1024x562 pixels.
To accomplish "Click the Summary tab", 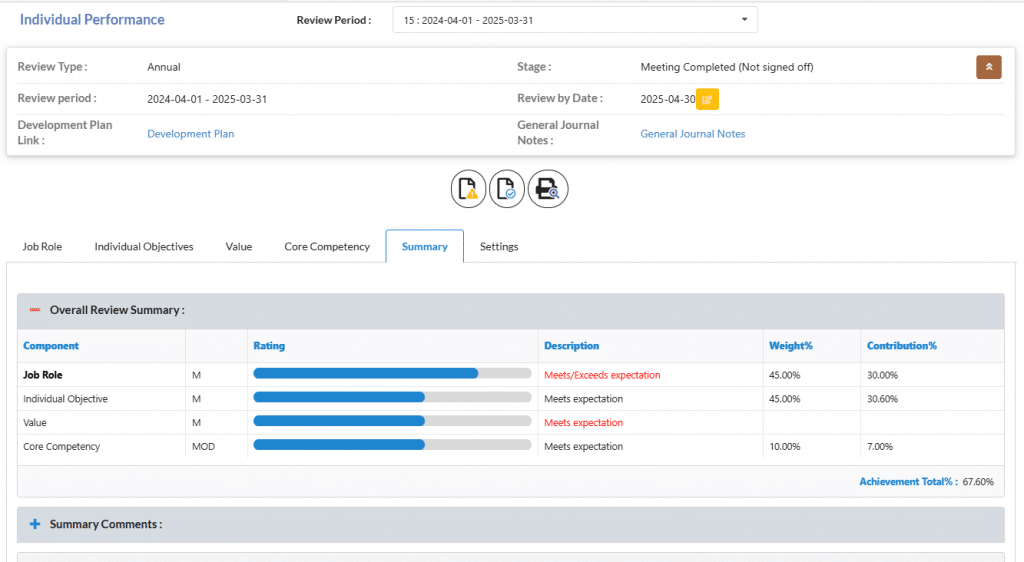I will click(x=424, y=246).
